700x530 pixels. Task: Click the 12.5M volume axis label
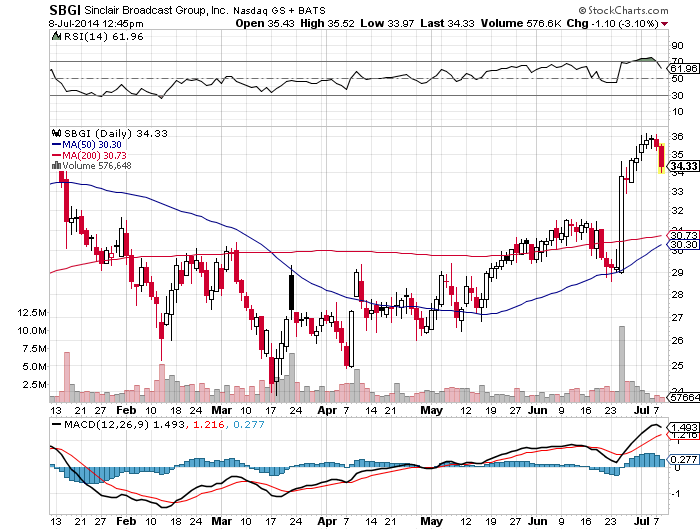(32, 313)
